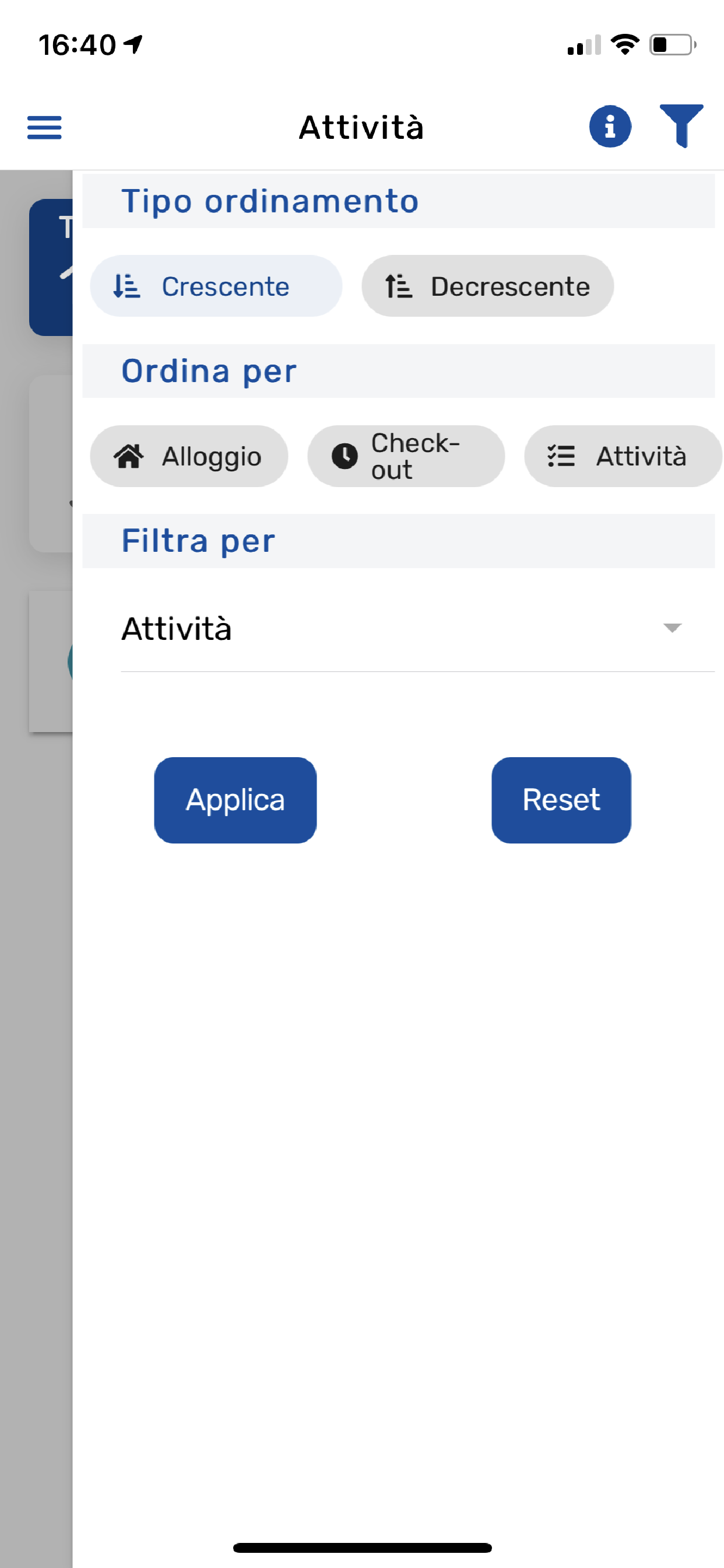The height and width of the screenshot is (1568, 724).
Task: Apply filters with the Applica button
Action: [235, 800]
